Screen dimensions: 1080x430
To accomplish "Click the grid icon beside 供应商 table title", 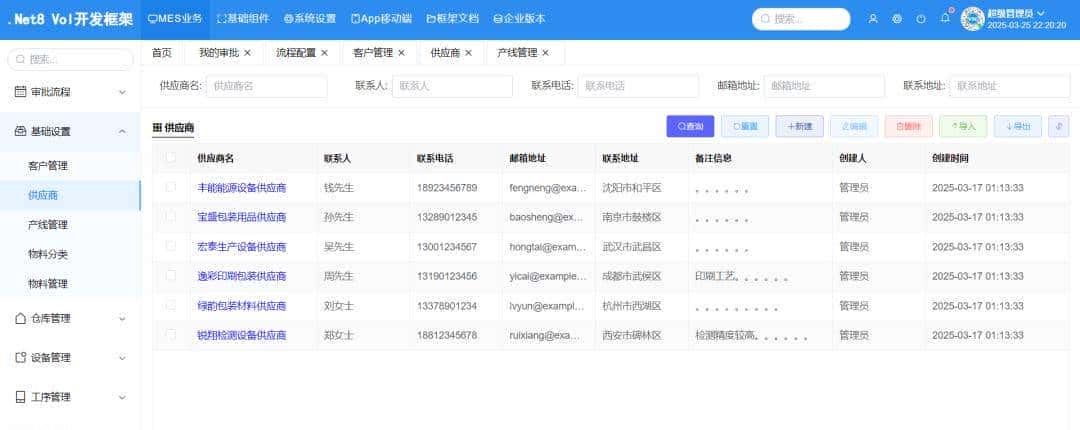I will coord(157,127).
